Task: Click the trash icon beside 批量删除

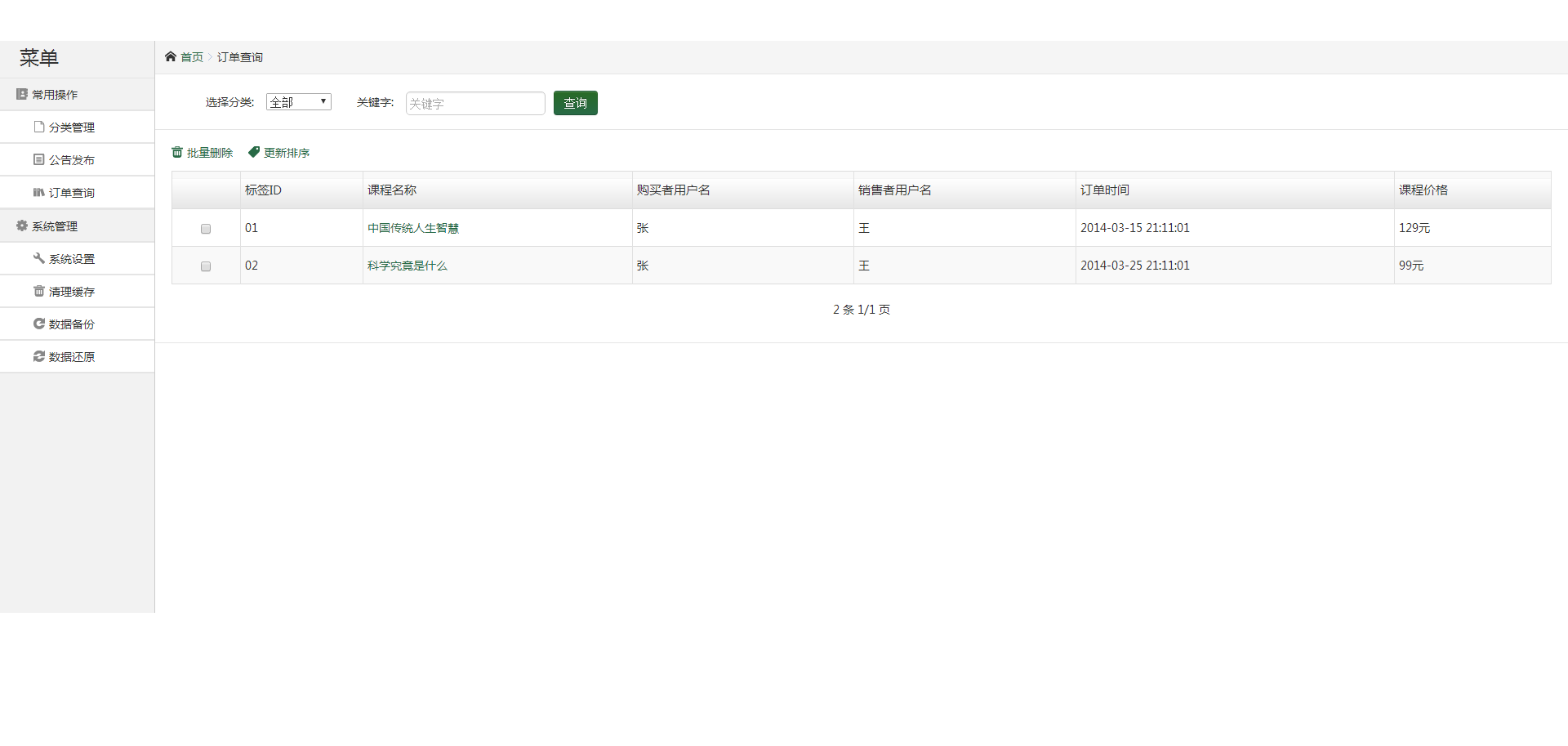Action: tap(177, 152)
